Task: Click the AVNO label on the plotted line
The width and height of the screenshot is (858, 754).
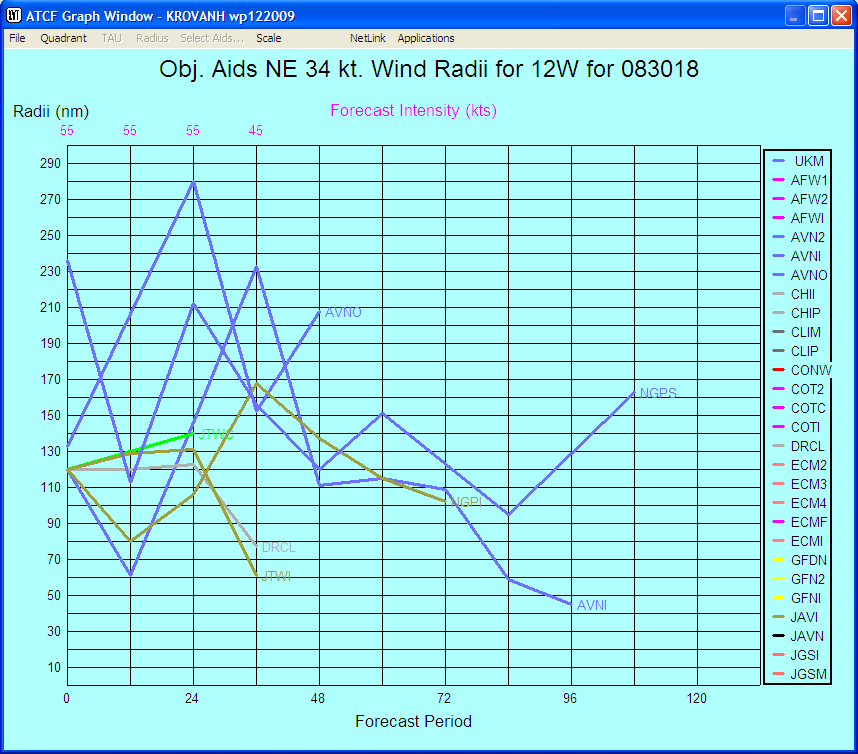Action: click(343, 313)
